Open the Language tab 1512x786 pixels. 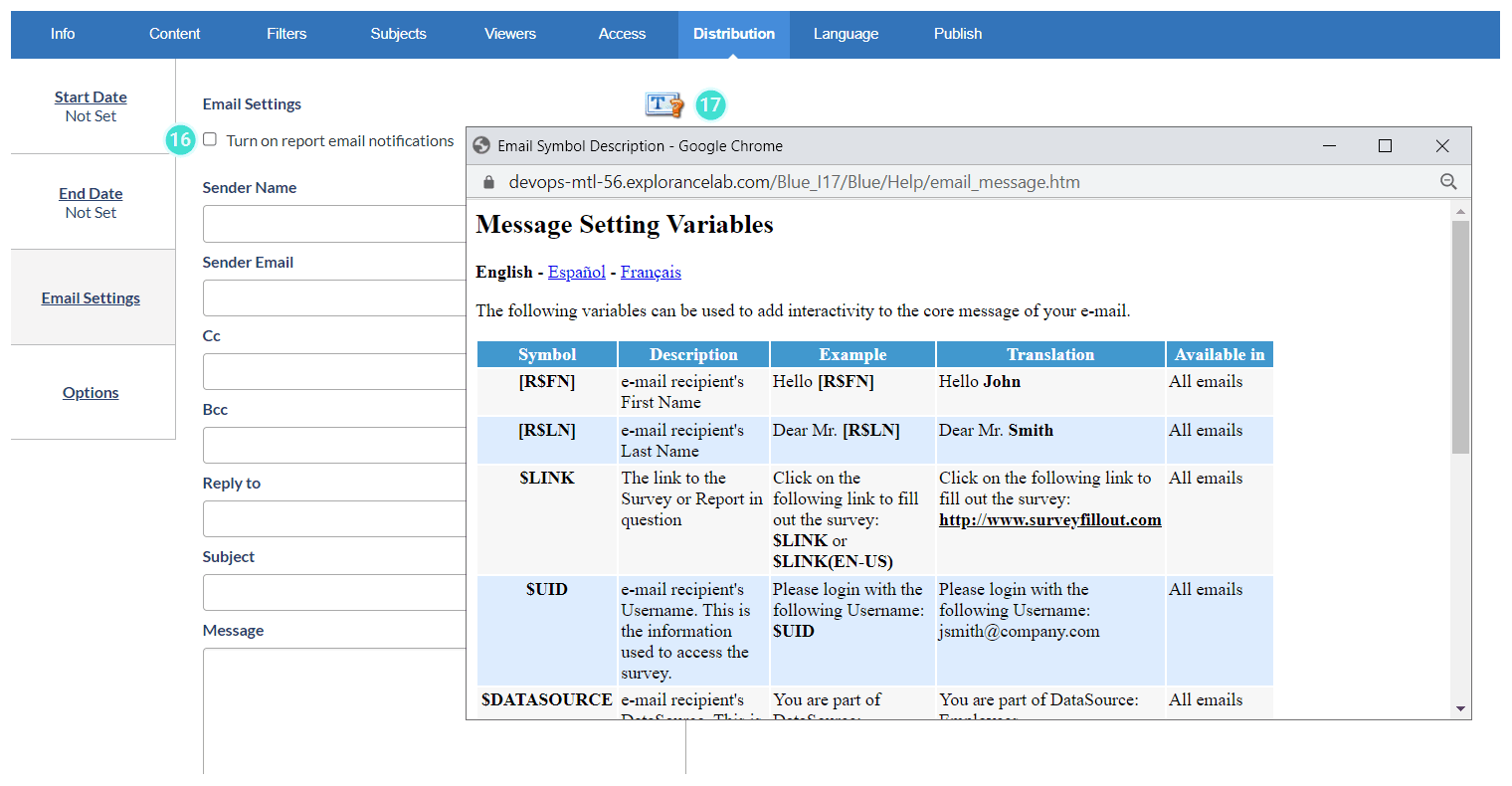click(846, 34)
